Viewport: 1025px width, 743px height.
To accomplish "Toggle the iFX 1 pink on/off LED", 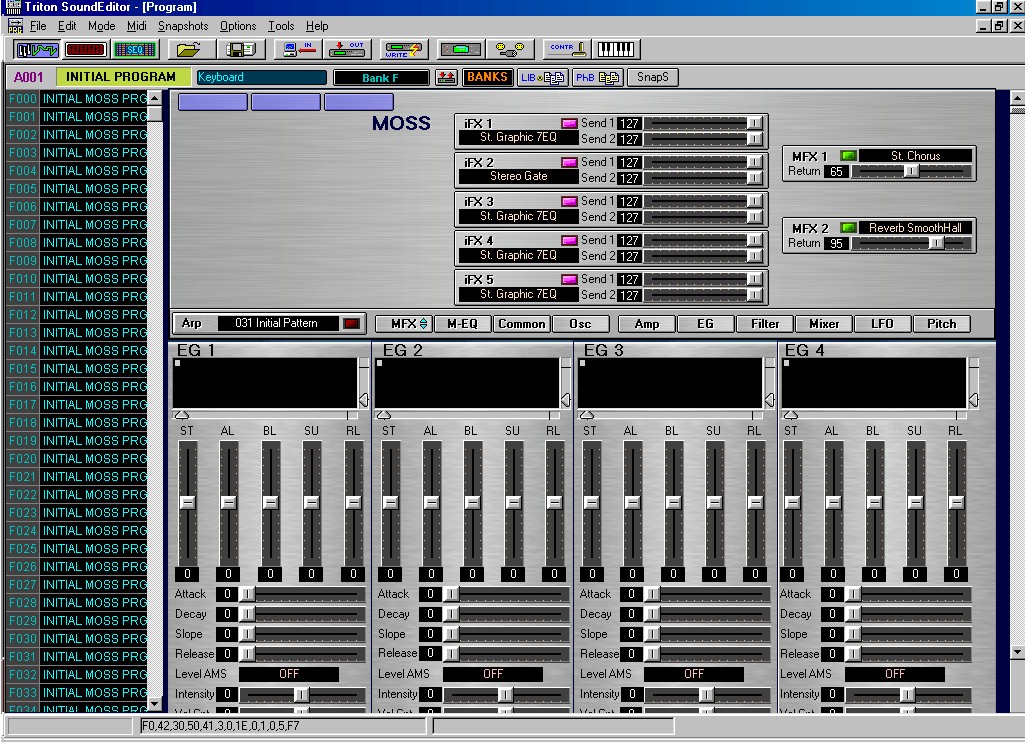I will tap(569, 123).
